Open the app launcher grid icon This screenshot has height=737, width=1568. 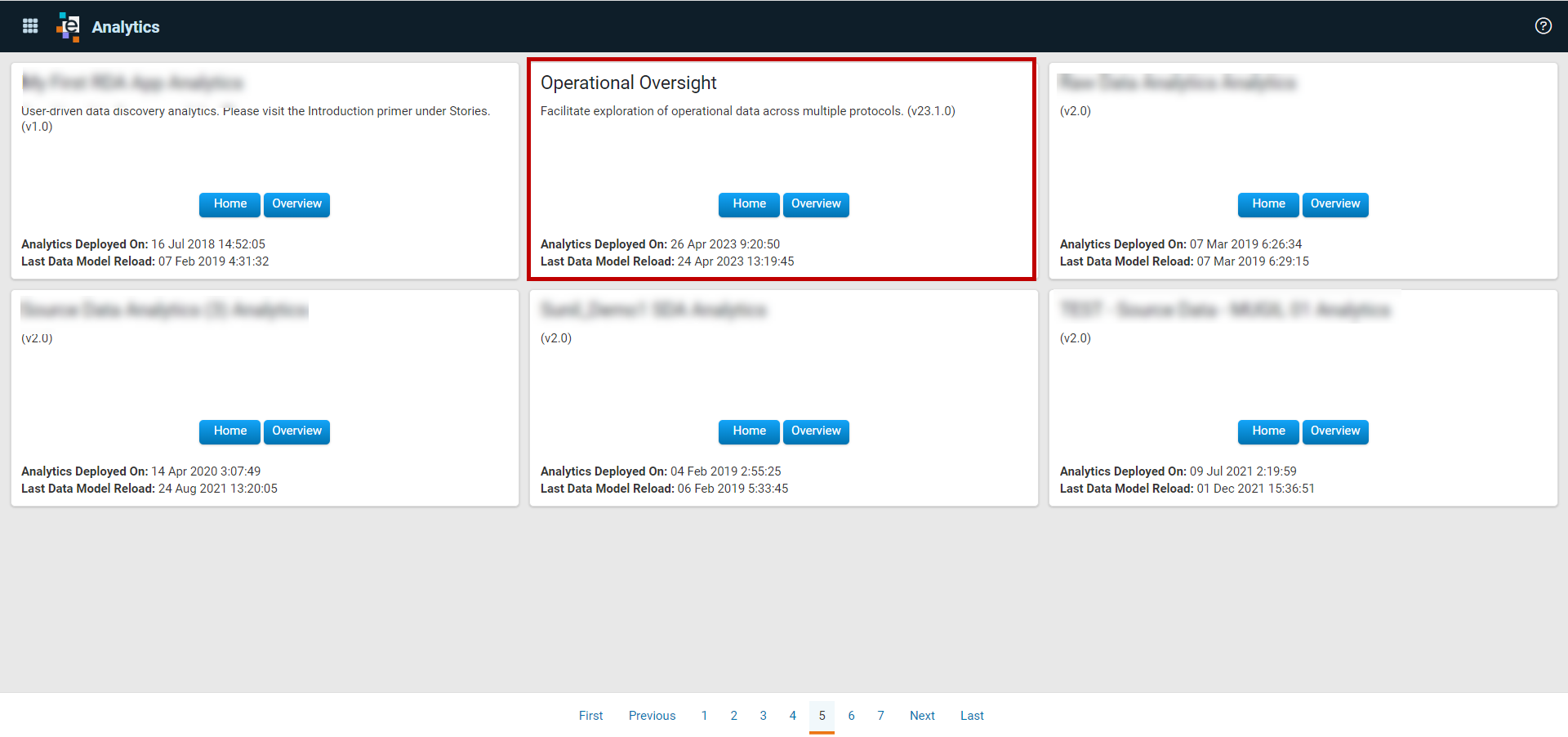pyautogui.click(x=30, y=26)
